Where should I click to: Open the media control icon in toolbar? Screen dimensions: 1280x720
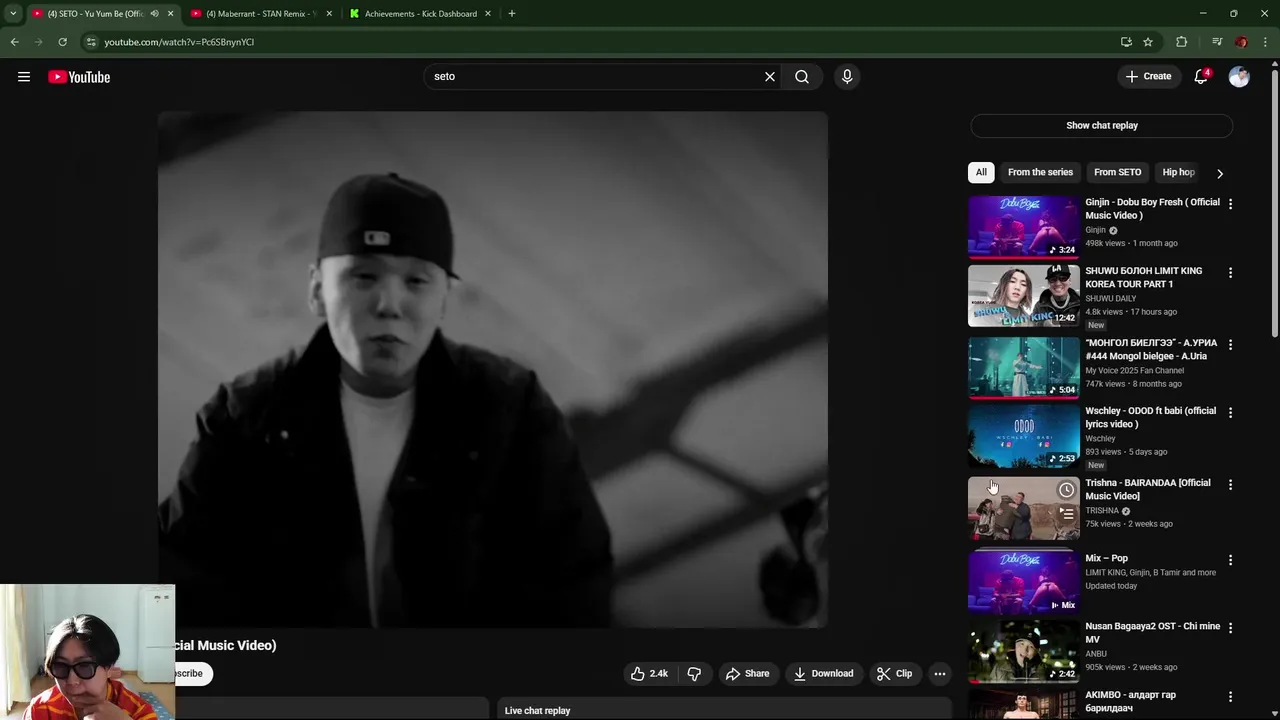1217,42
